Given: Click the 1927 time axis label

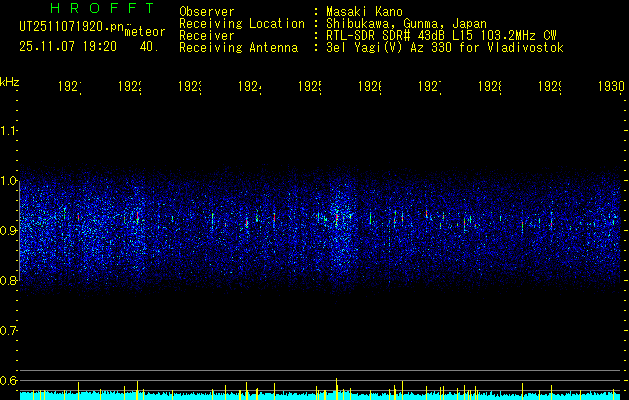Looking at the screenshot, I should pos(430,86).
